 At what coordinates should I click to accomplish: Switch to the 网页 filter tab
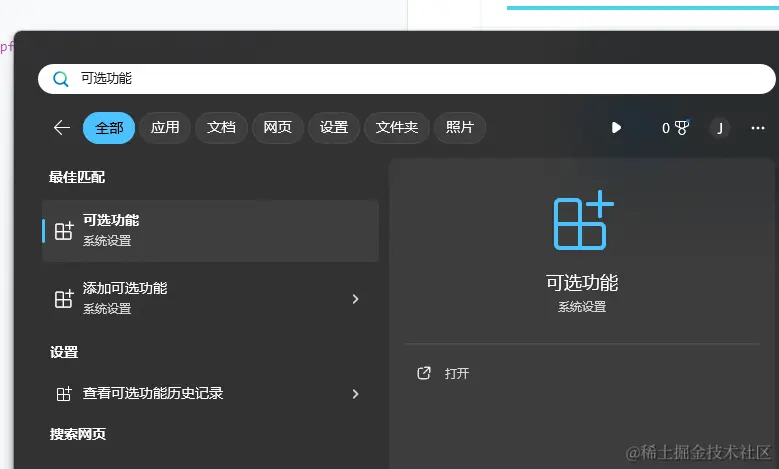277,128
